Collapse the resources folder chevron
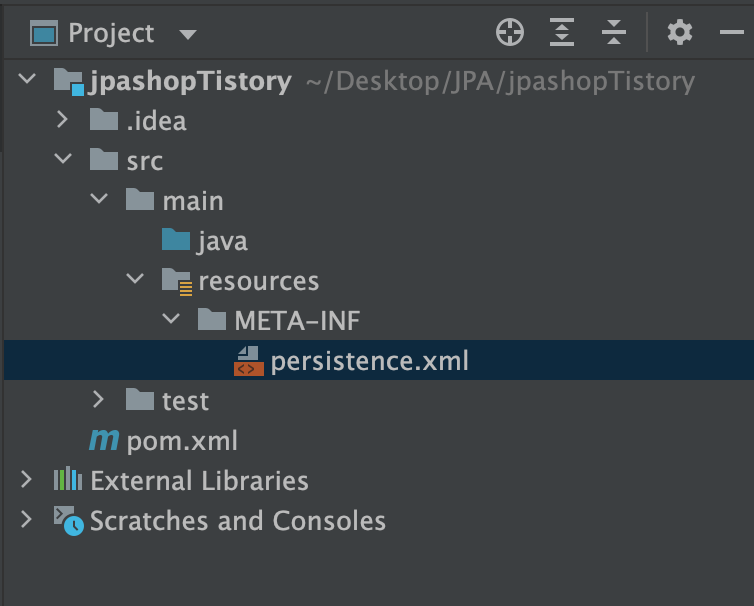Viewport: 754px width, 606px height. point(135,278)
